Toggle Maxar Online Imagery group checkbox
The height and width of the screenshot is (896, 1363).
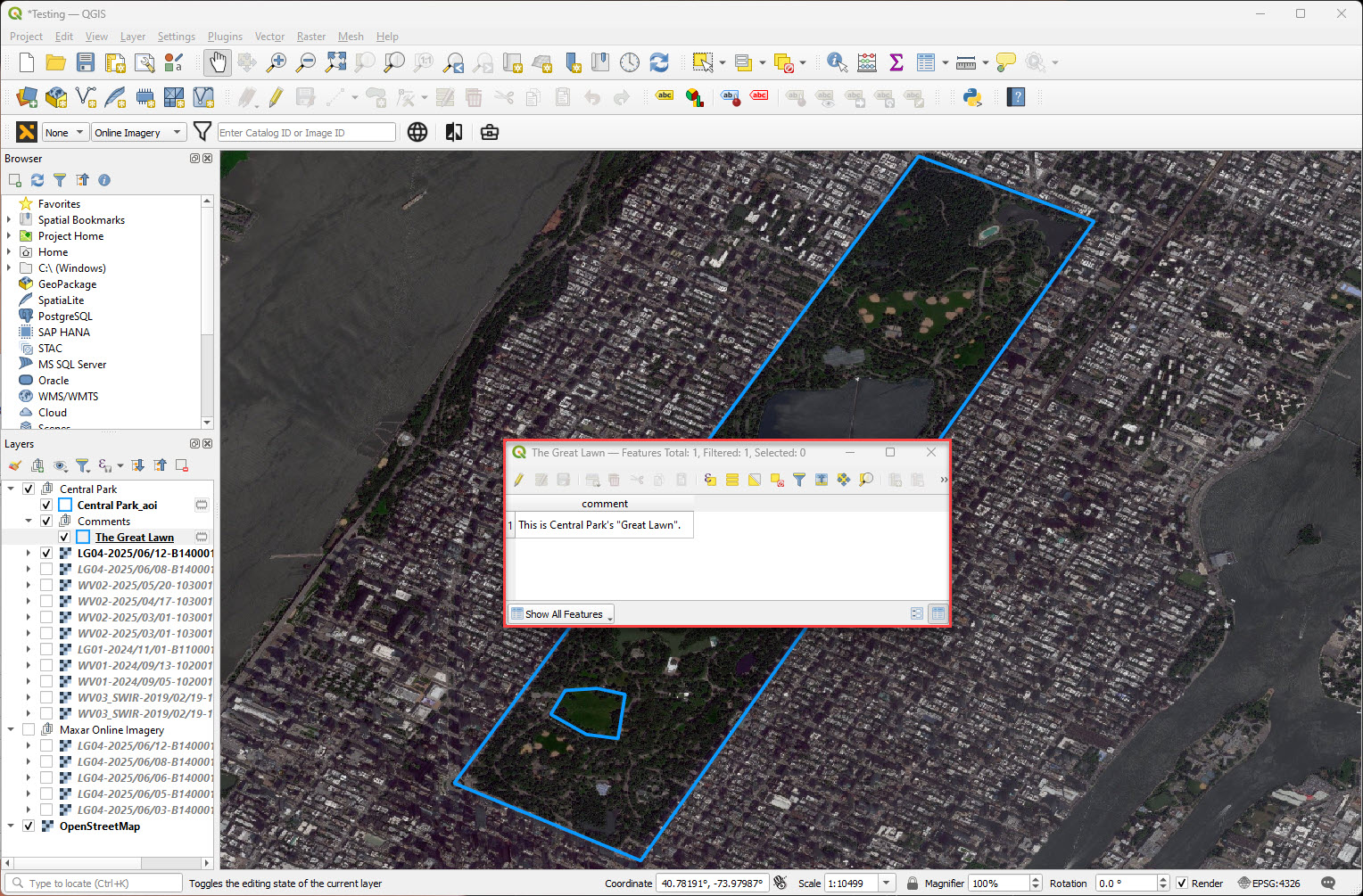29,729
